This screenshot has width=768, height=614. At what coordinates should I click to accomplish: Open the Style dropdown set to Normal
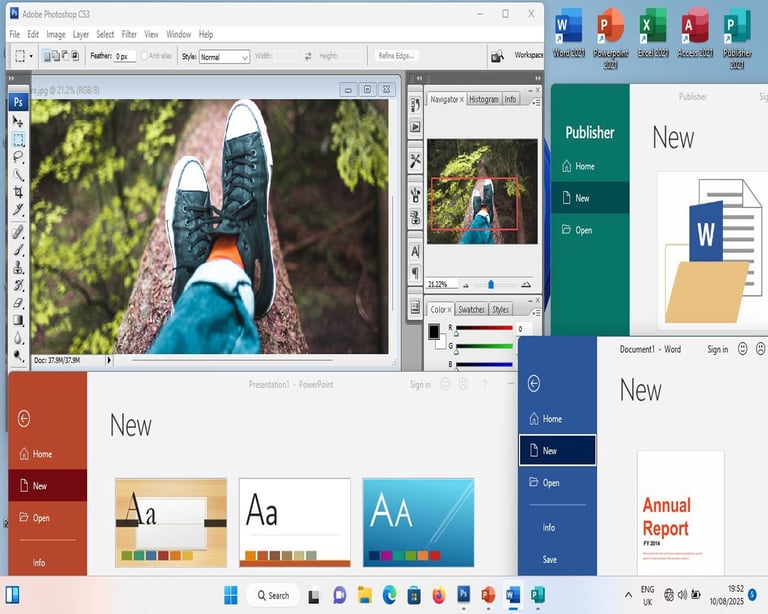tap(224, 57)
